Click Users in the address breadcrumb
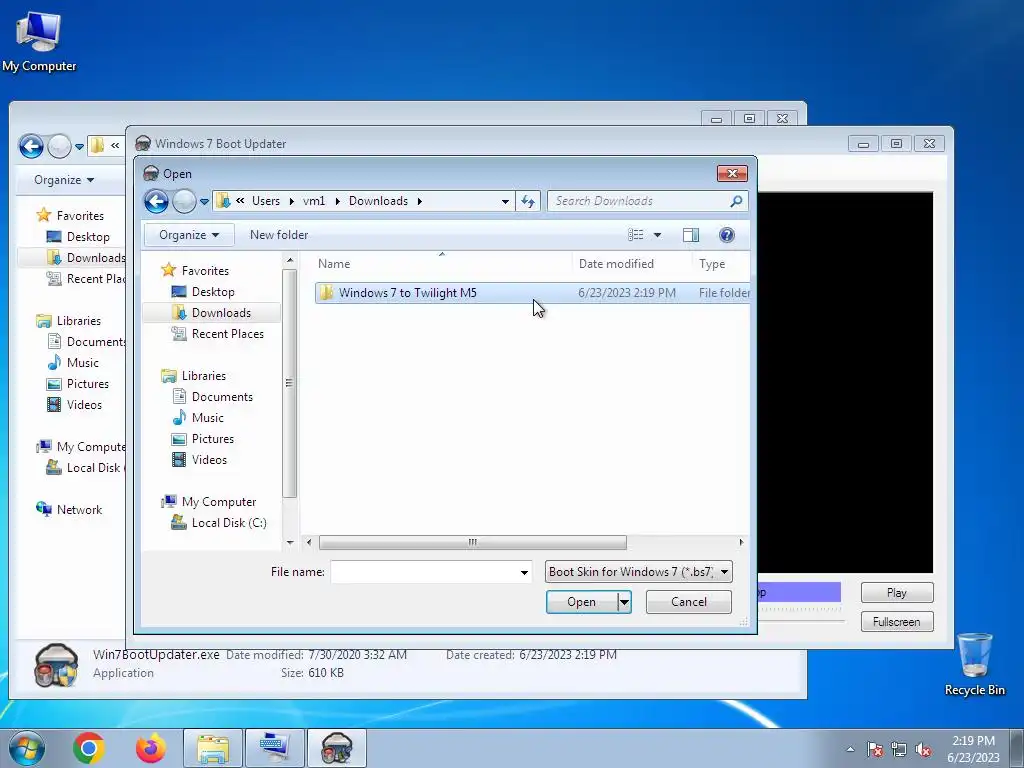 (266, 201)
